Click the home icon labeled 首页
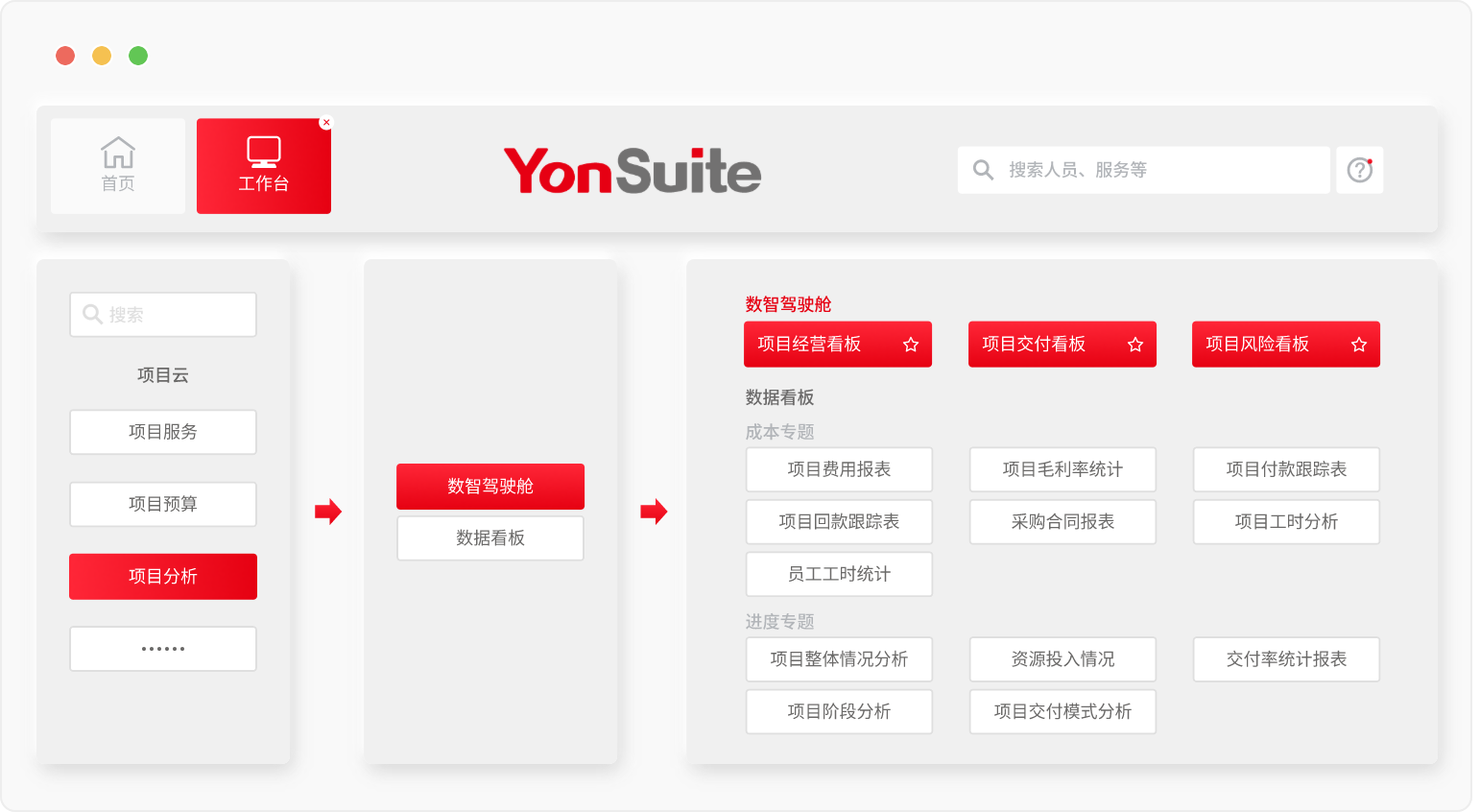Viewport: 1480px width, 812px height. 118,154
